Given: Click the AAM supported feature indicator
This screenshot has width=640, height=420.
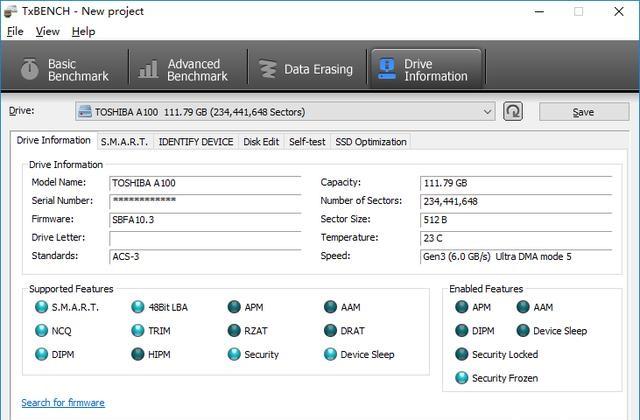Looking at the screenshot, I should [x=330, y=307].
